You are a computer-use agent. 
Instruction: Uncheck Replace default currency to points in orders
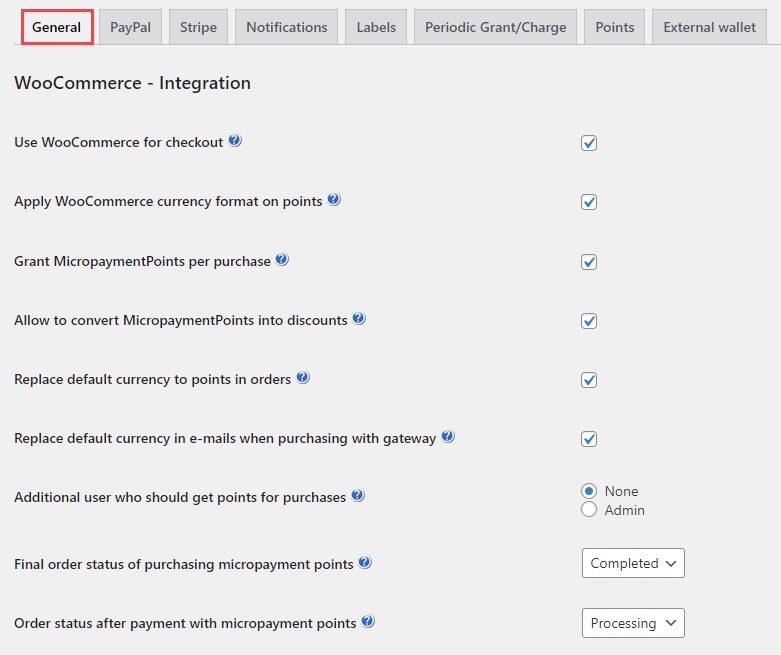coord(589,380)
